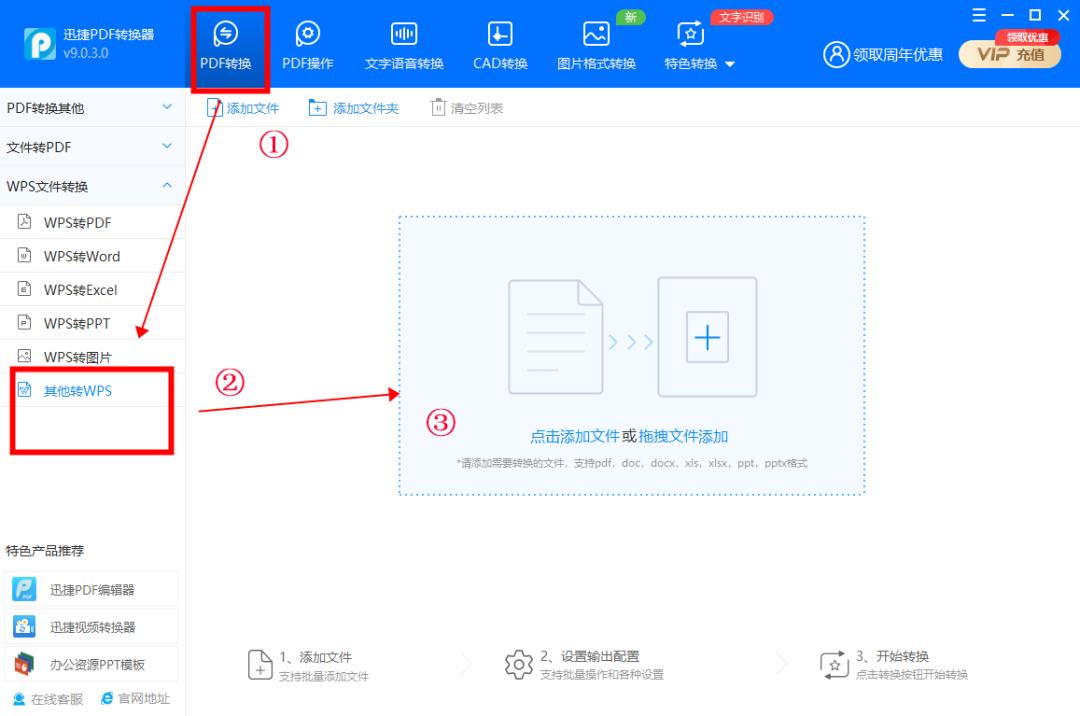Click the 迅捷PDF转换器 app logo

click(x=39, y=44)
